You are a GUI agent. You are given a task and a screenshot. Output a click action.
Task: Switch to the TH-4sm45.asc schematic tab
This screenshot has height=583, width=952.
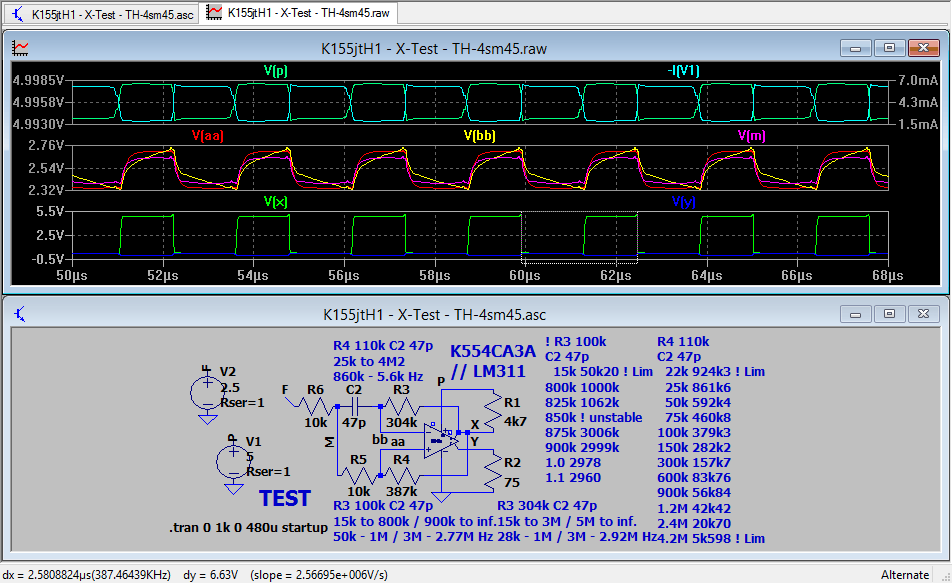pyautogui.click(x=103, y=13)
